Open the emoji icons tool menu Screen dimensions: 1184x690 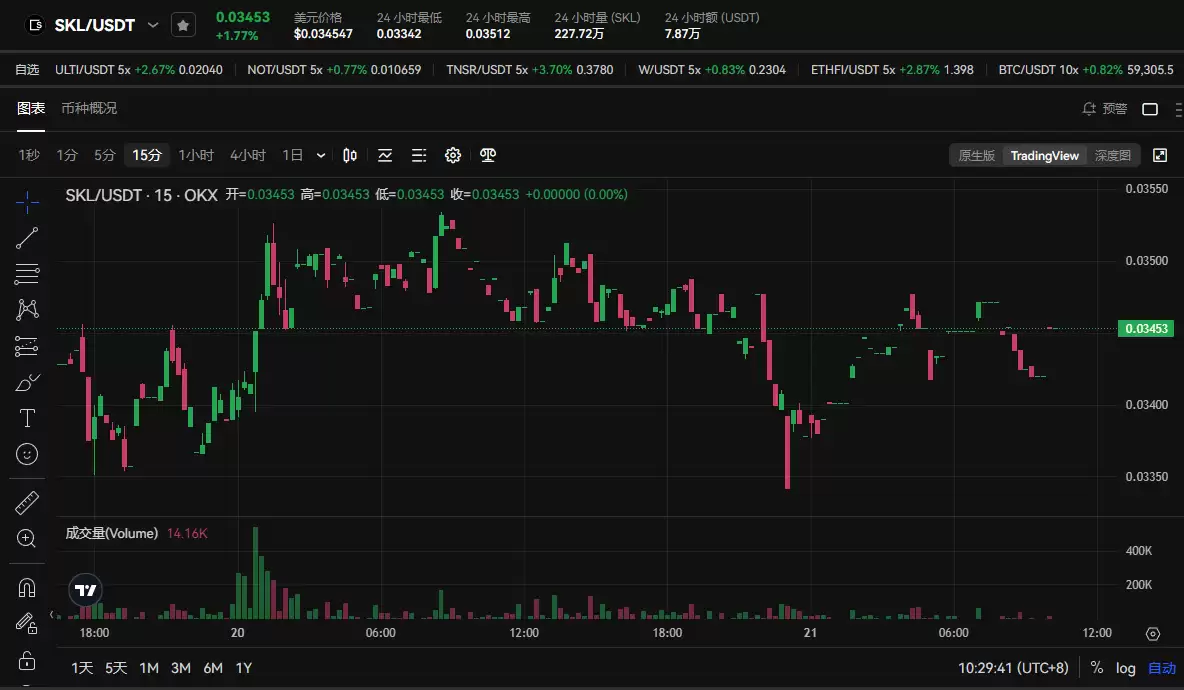coord(27,454)
